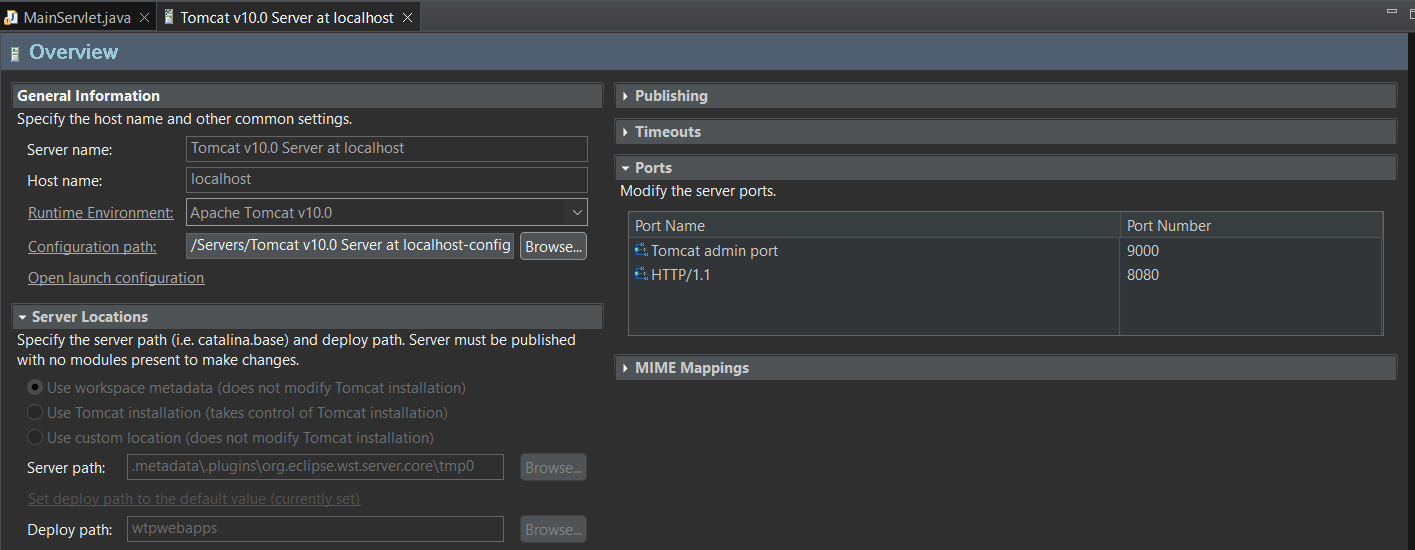Screen dimensions: 1415x550
Task: Click the Port Name column header
Action: click(x=874, y=226)
